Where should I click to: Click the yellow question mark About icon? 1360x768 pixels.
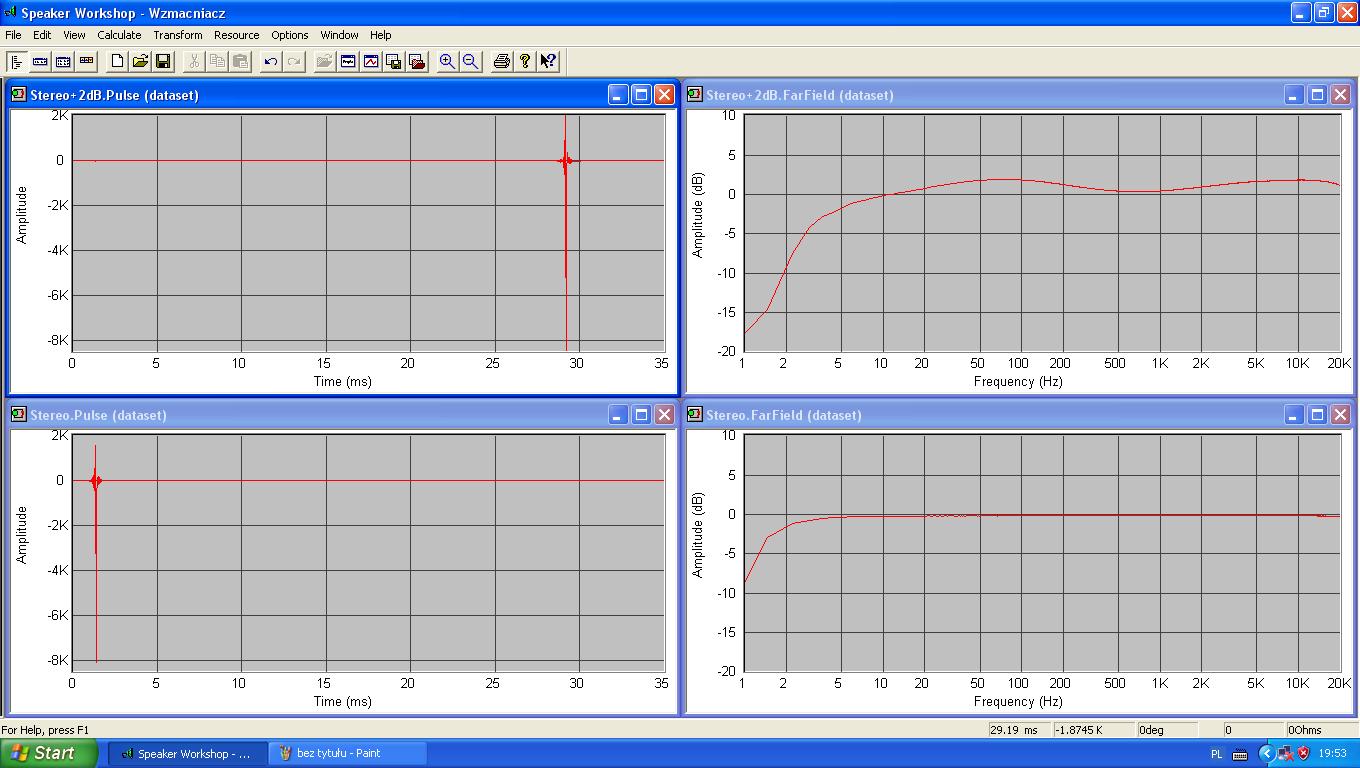tap(525, 61)
